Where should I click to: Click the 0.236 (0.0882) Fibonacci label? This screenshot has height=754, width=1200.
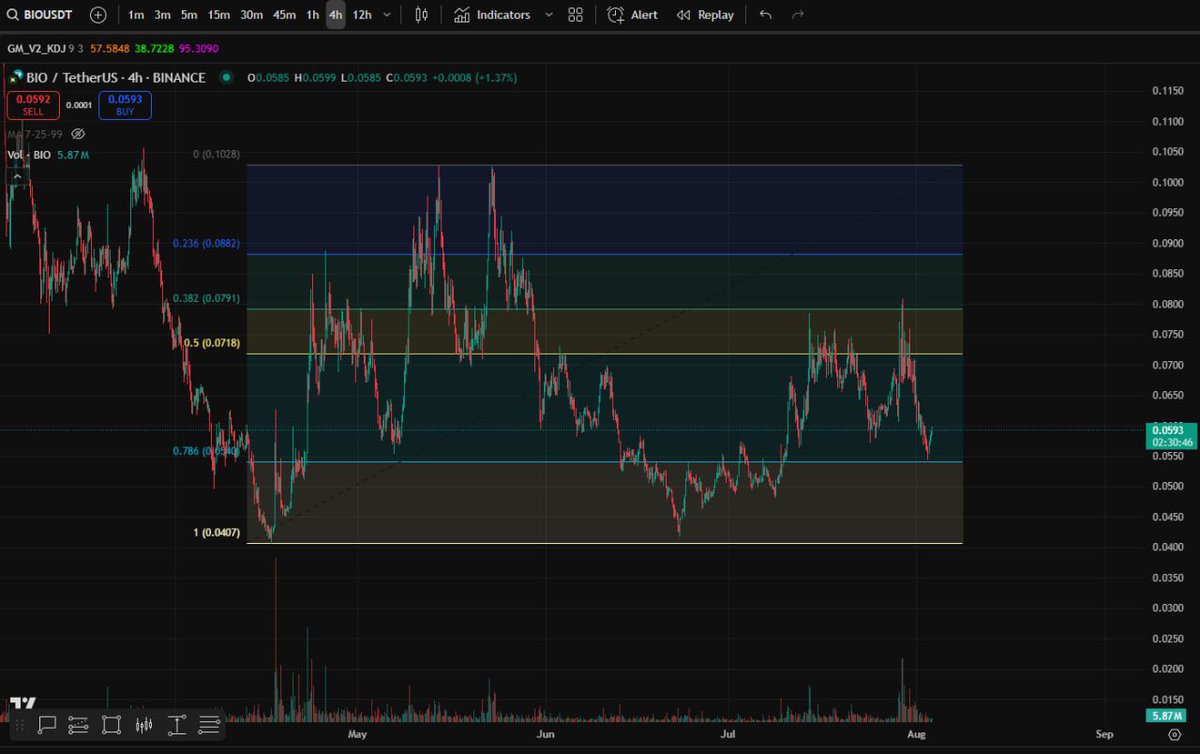206,243
